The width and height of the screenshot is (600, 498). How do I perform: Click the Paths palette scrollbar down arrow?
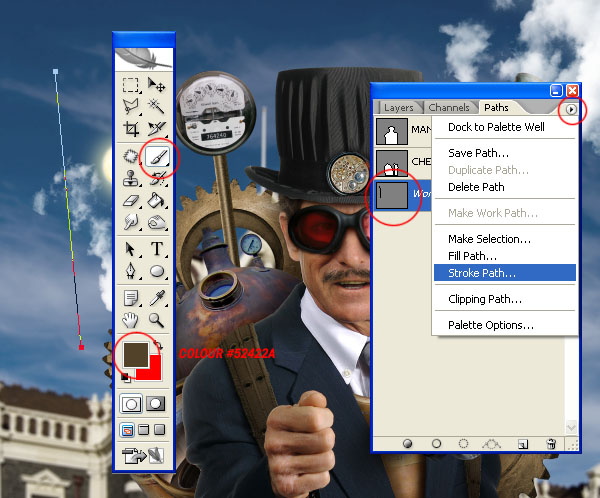point(571,427)
